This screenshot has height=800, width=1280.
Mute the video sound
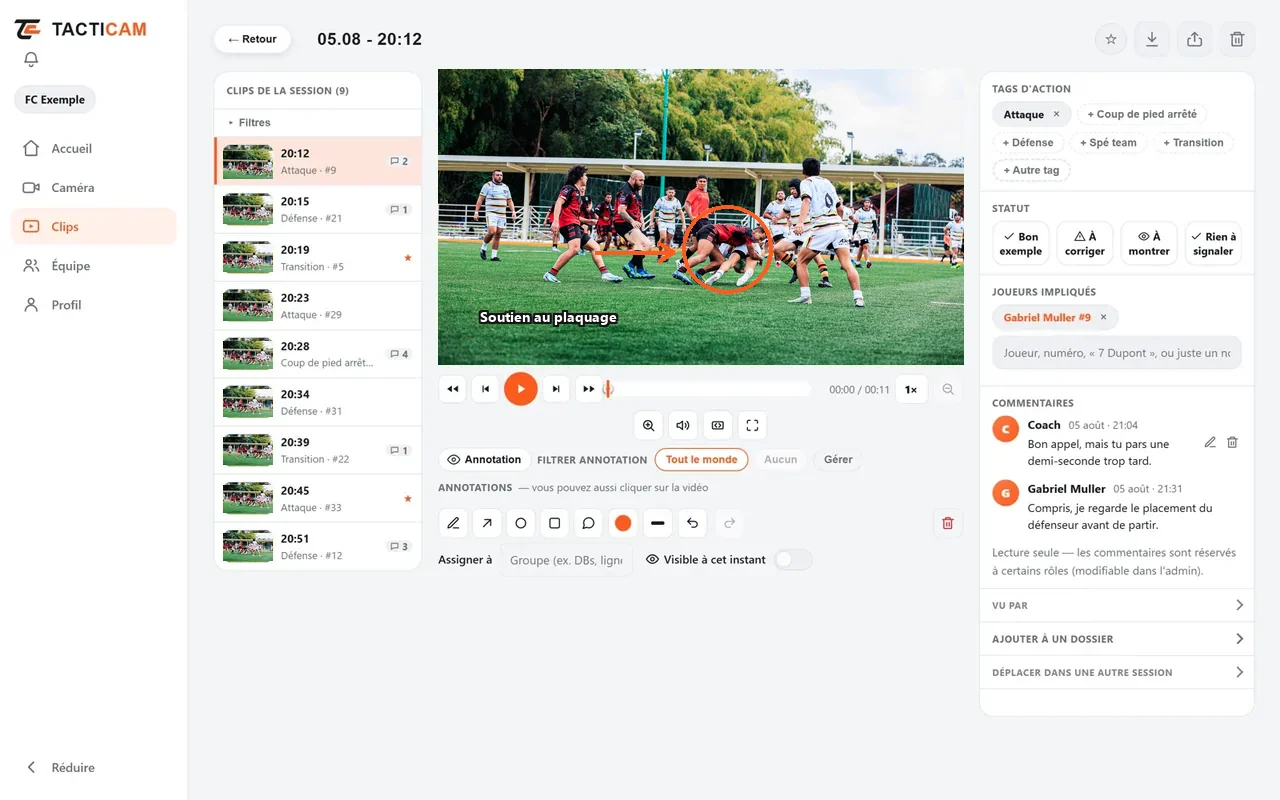tap(683, 425)
